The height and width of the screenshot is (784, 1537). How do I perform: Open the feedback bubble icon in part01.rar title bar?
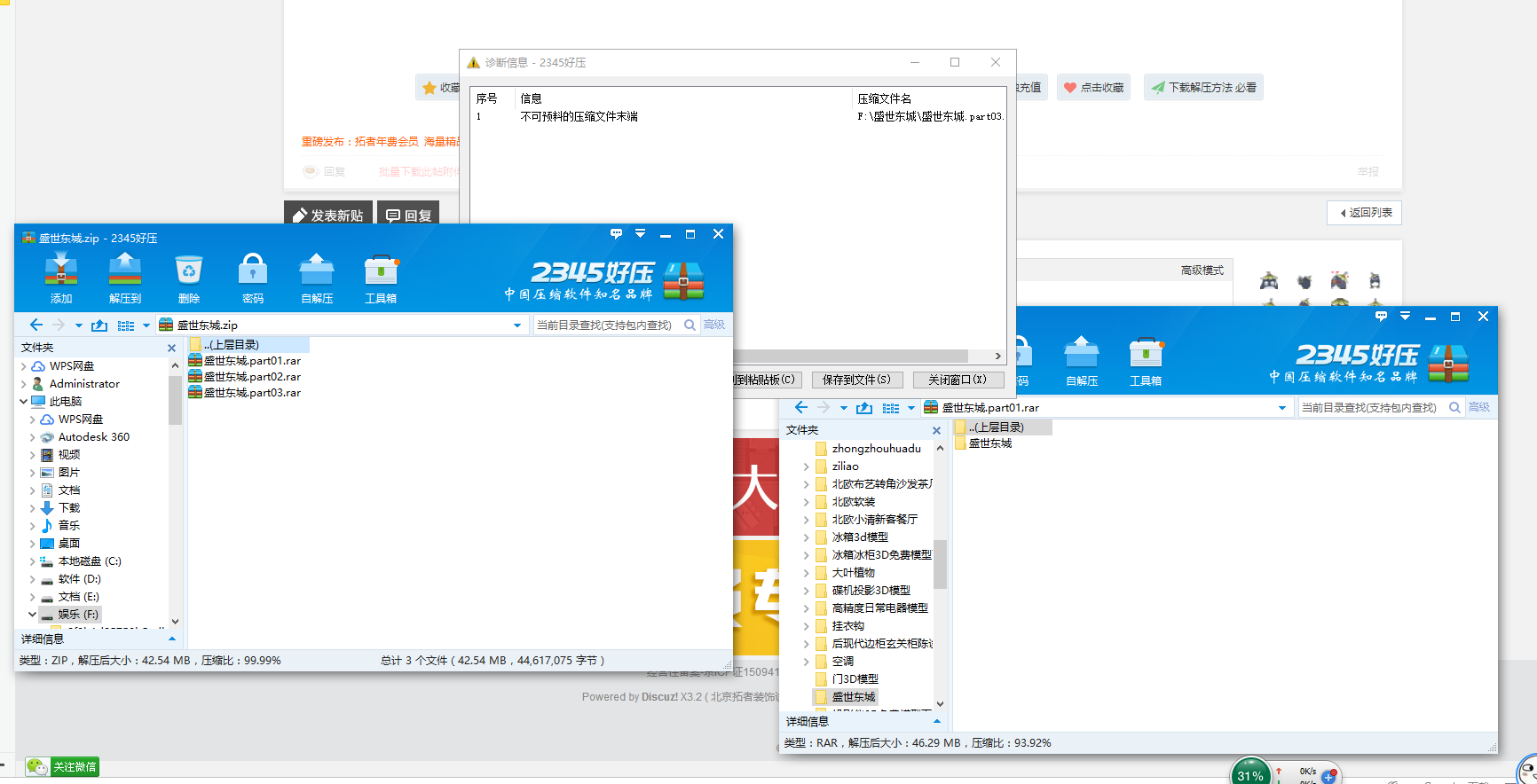(x=1381, y=317)
